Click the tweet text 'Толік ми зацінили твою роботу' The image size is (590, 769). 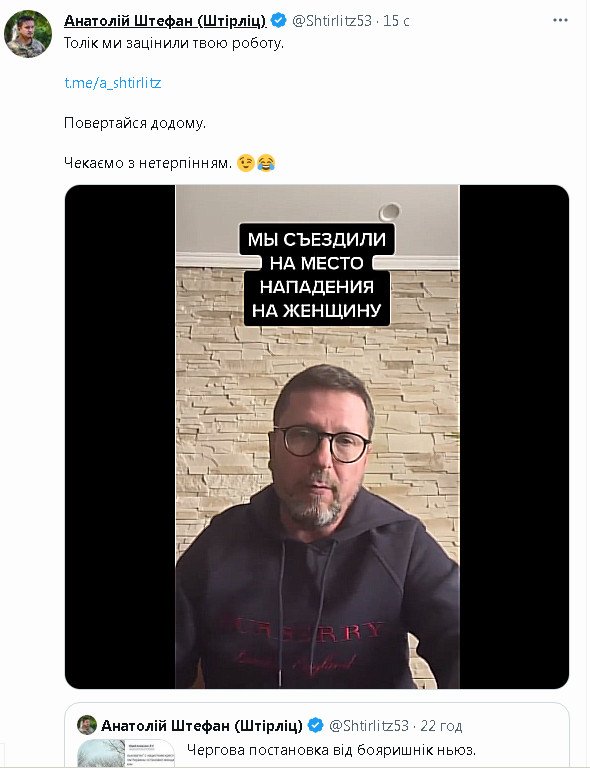(x=174, y=43)
